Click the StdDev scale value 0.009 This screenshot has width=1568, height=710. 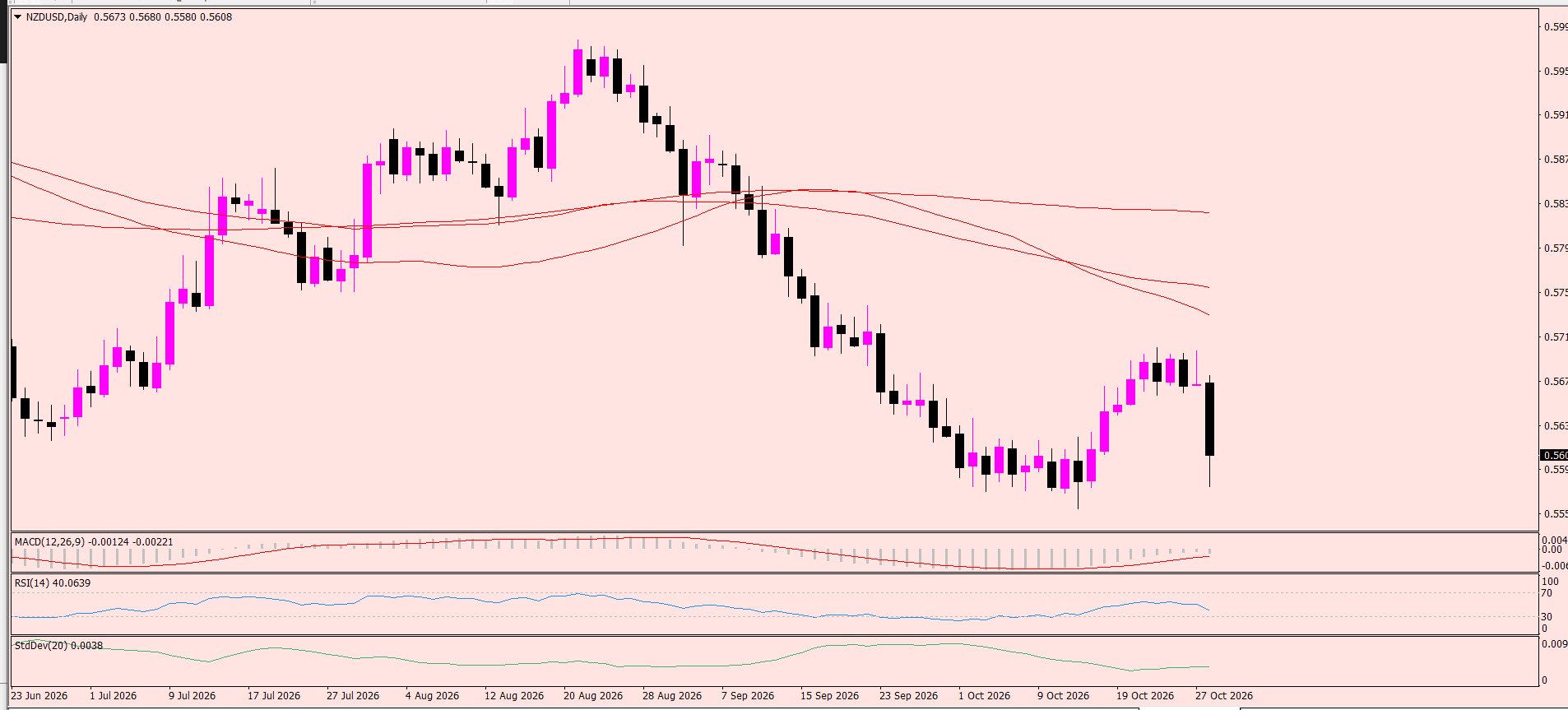[x=1554, y=644]
